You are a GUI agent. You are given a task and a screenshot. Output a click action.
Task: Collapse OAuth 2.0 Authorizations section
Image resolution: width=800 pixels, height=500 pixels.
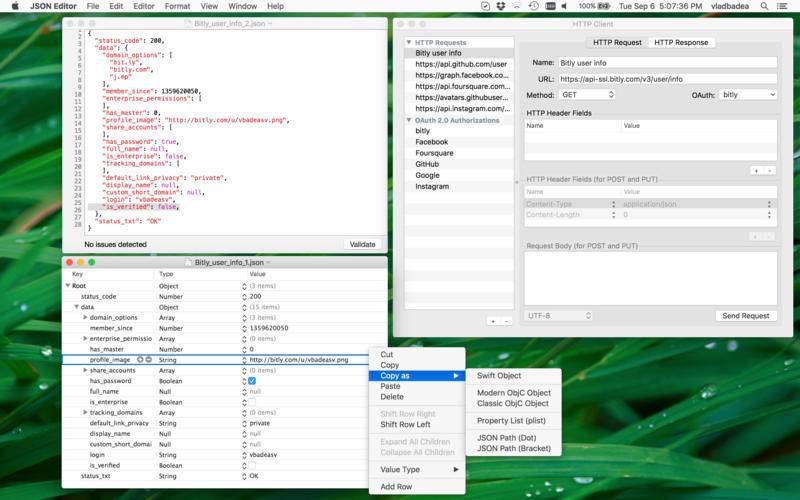click(x=409, y=120)
